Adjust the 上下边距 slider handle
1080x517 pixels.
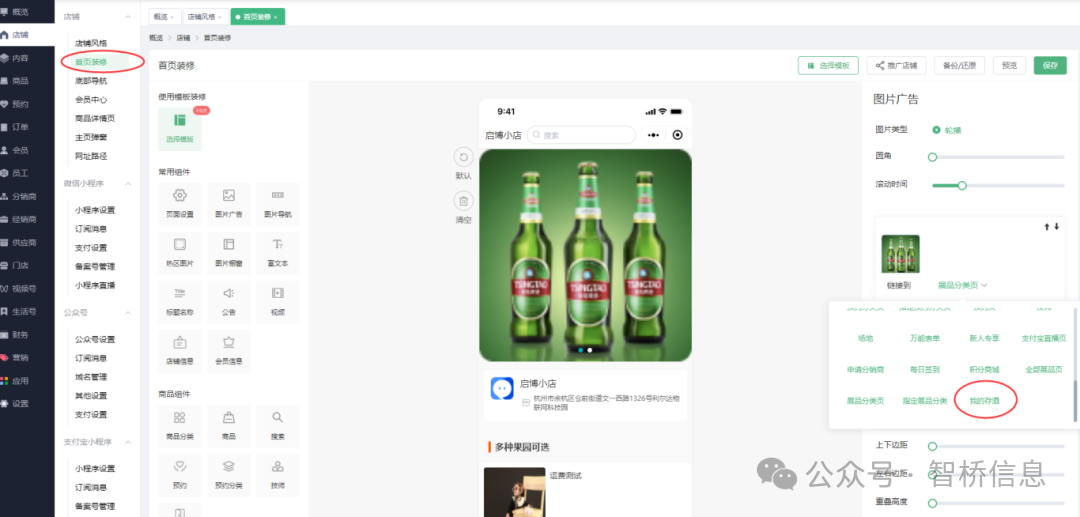point(933,446)
